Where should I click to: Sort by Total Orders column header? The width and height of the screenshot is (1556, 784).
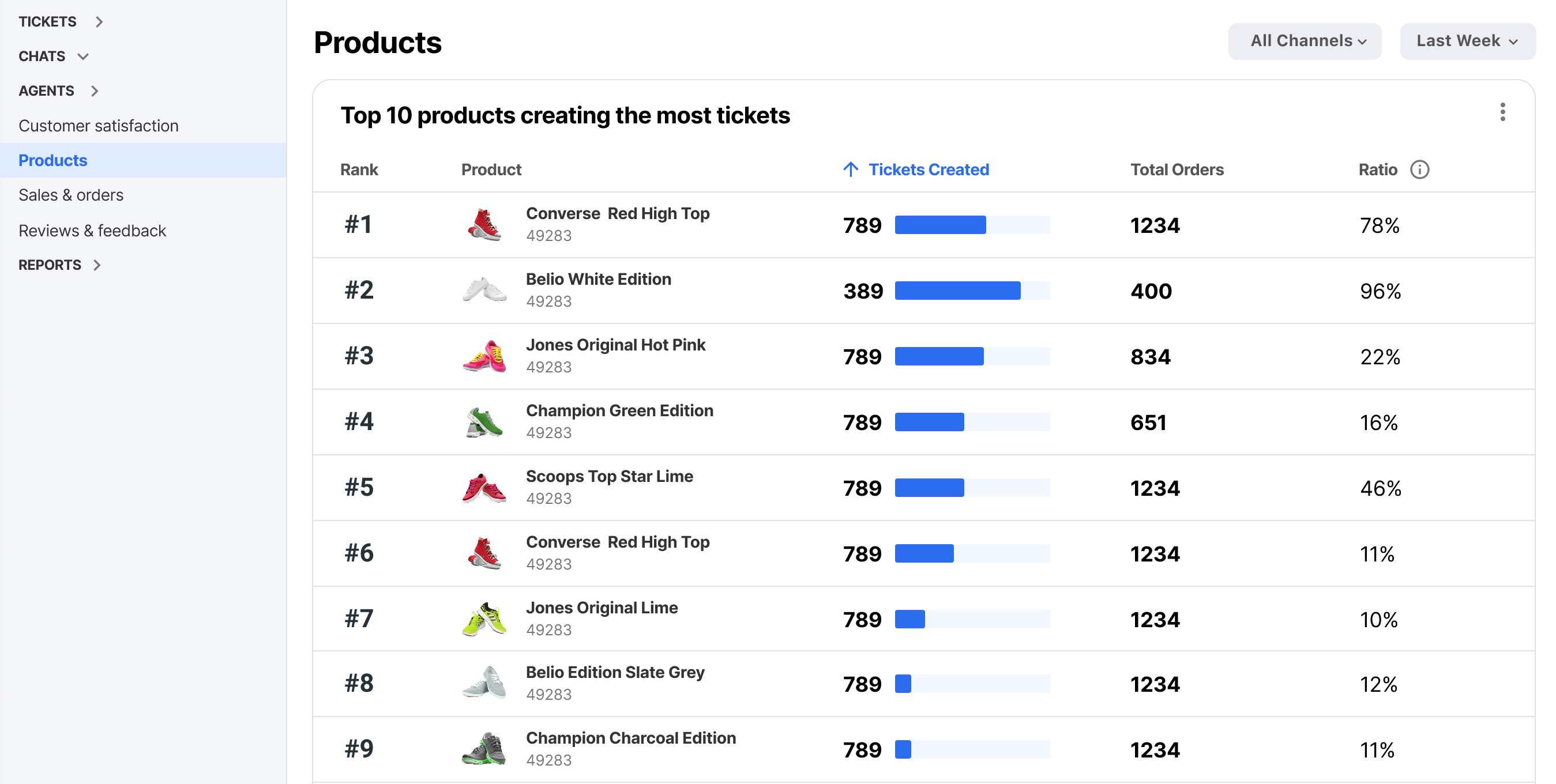[x=1177, y=169]
